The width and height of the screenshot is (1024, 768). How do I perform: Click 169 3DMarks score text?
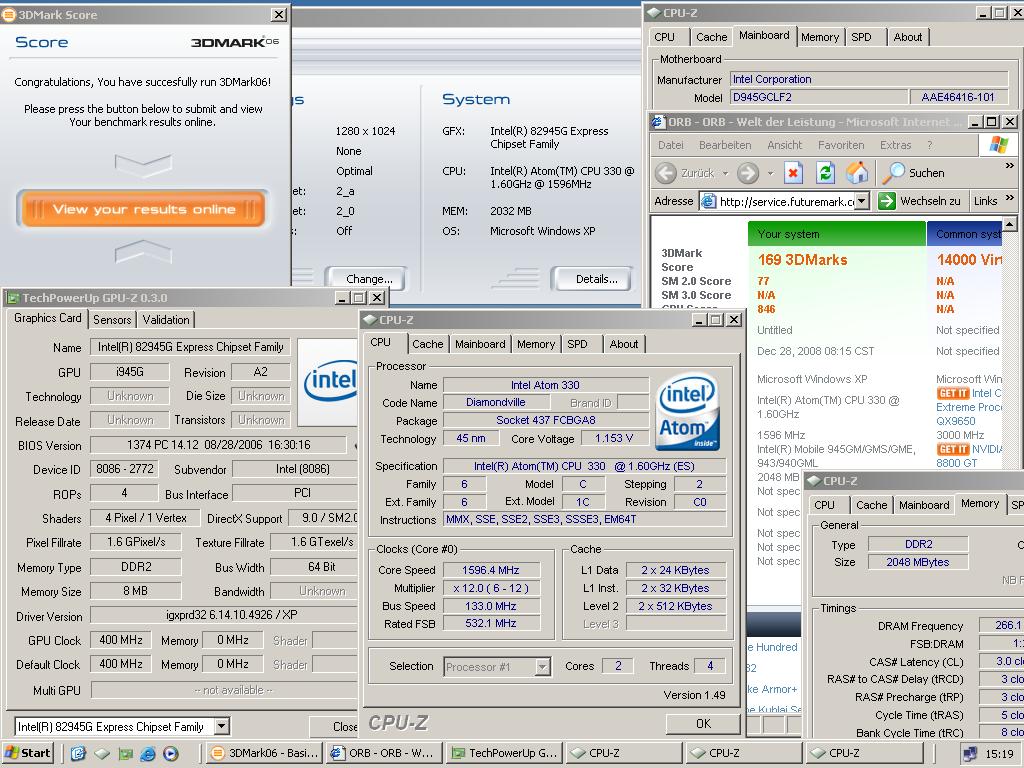pos(803,260)
